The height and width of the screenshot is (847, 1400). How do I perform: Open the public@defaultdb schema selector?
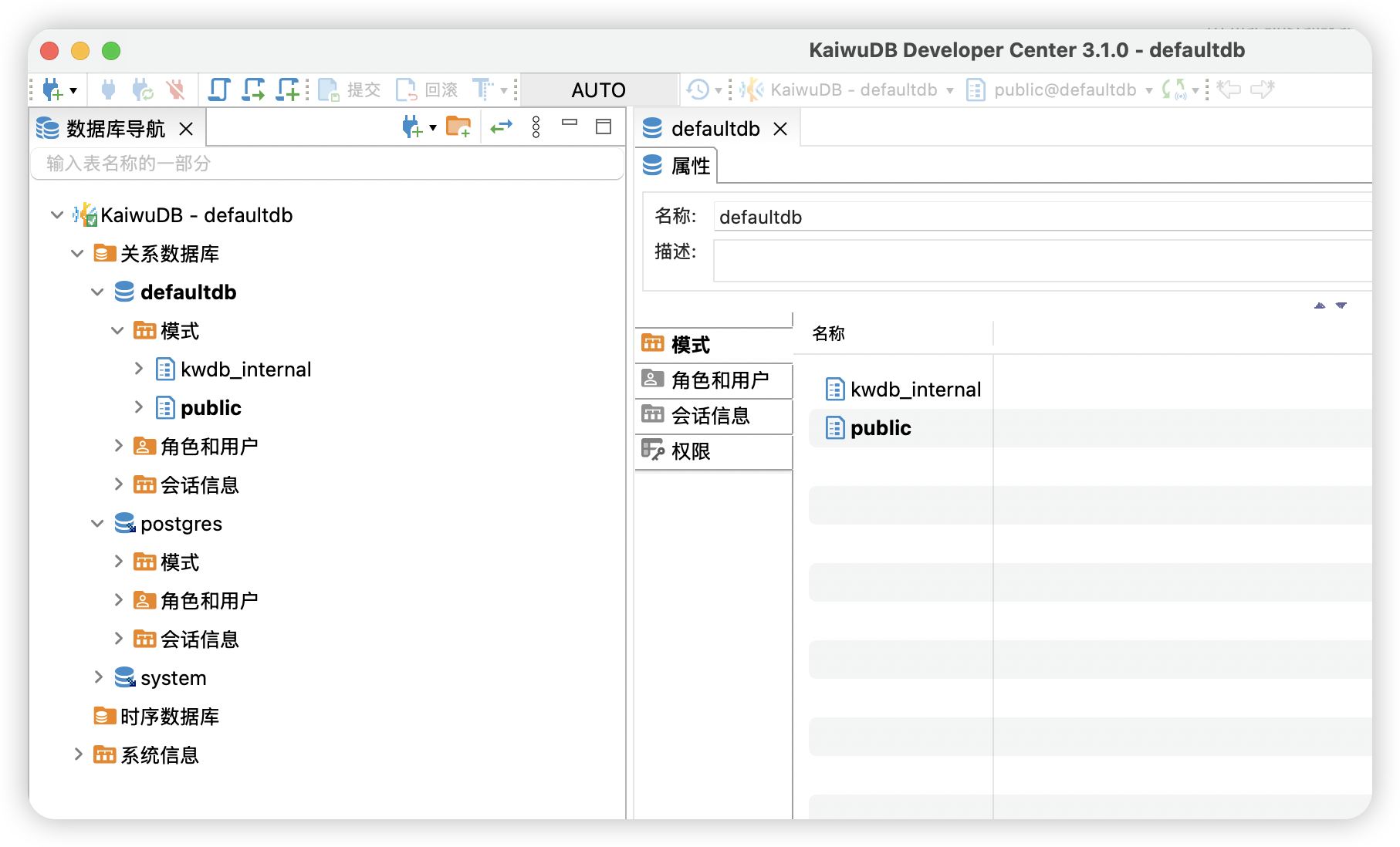pyautogui.click(x=1060, y=90)
